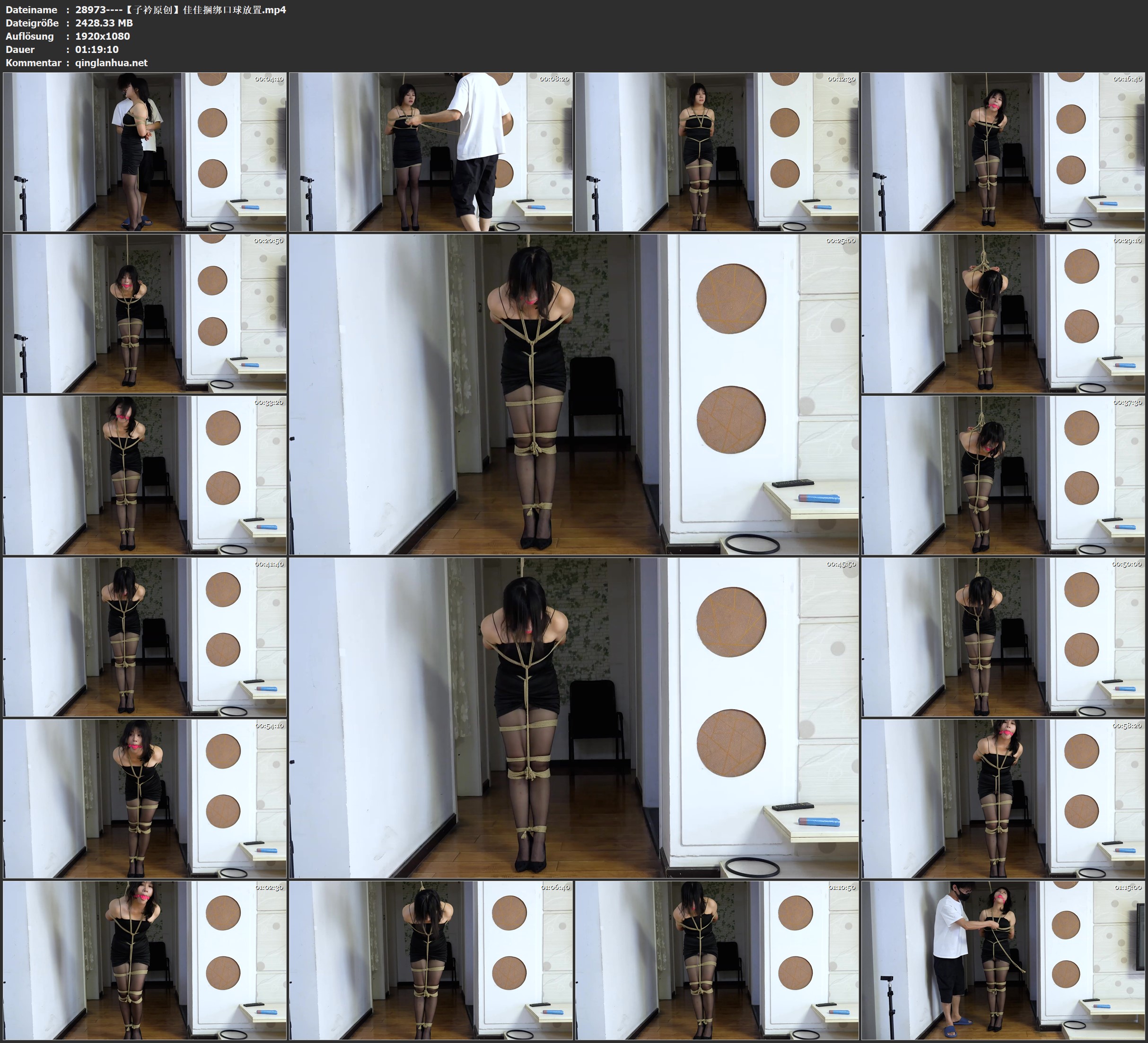Select the thumbnail at 00:20:50
The image size is (1148, 1043).
[x=145, y=313]
